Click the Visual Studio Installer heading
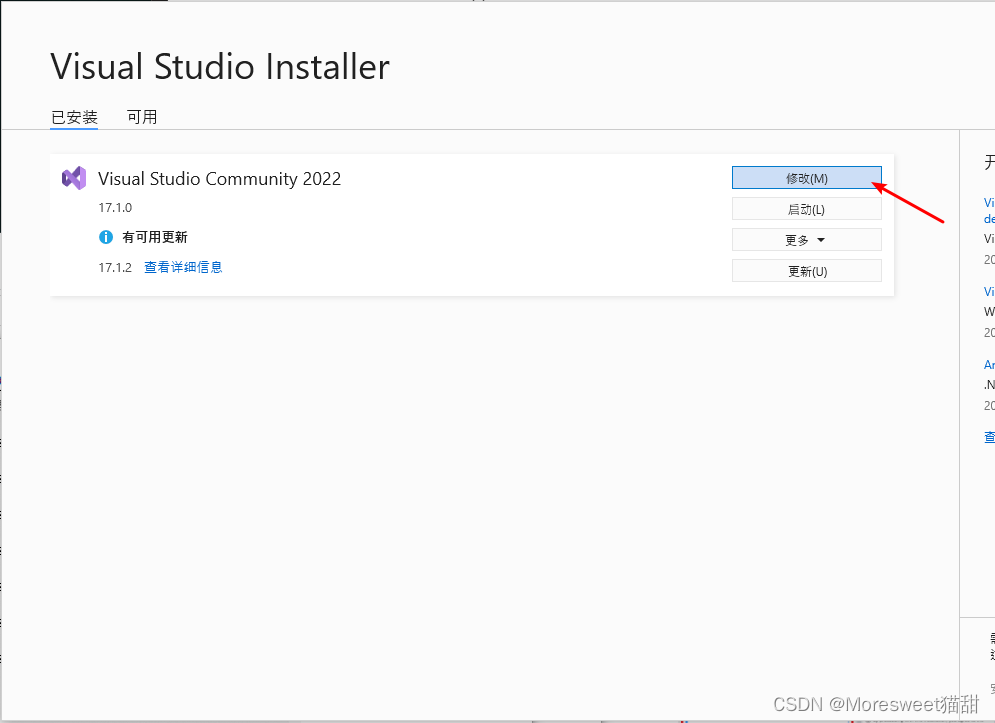 click(220, 67)
